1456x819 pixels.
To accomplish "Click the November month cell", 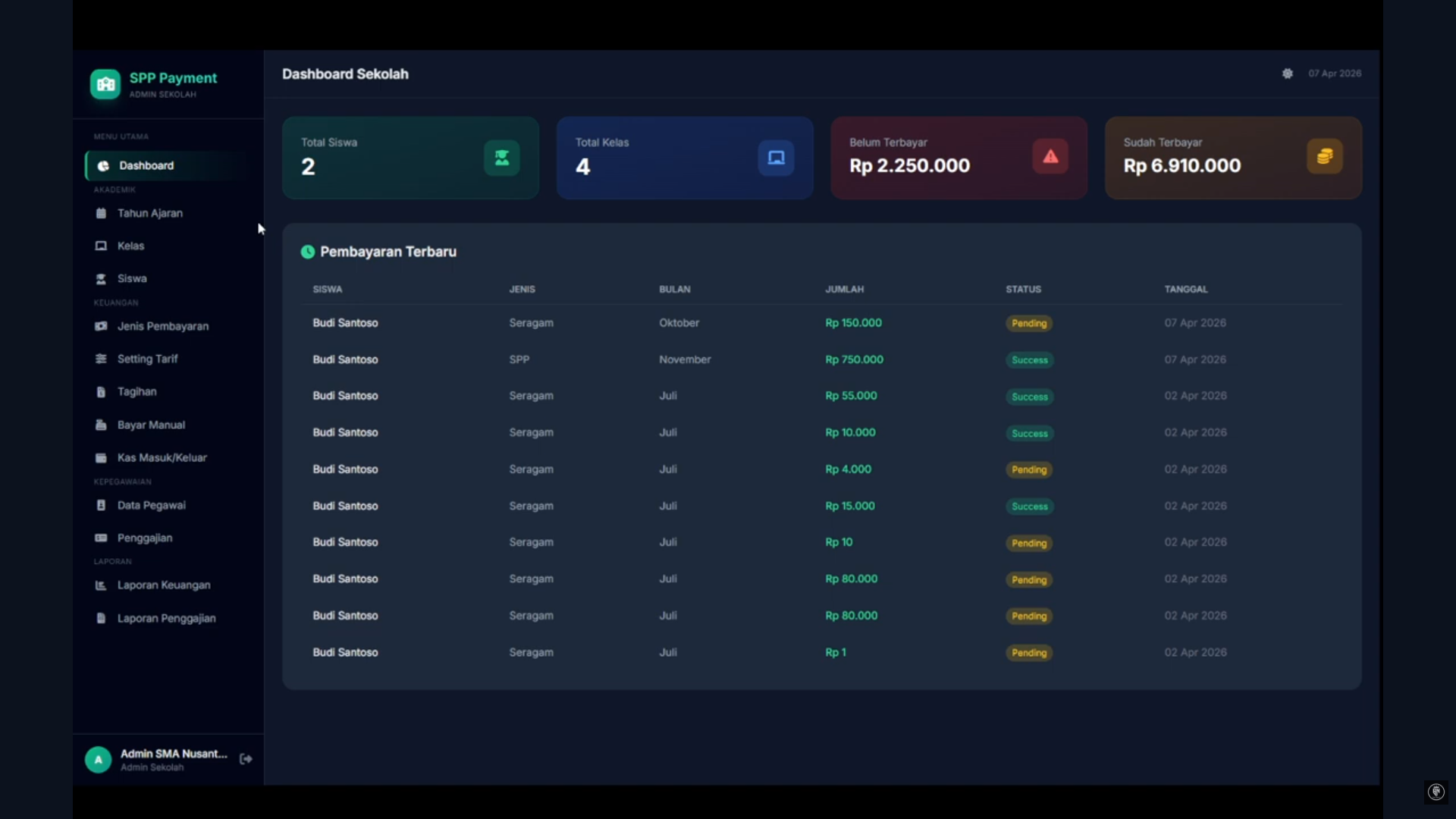I will 685,359.
